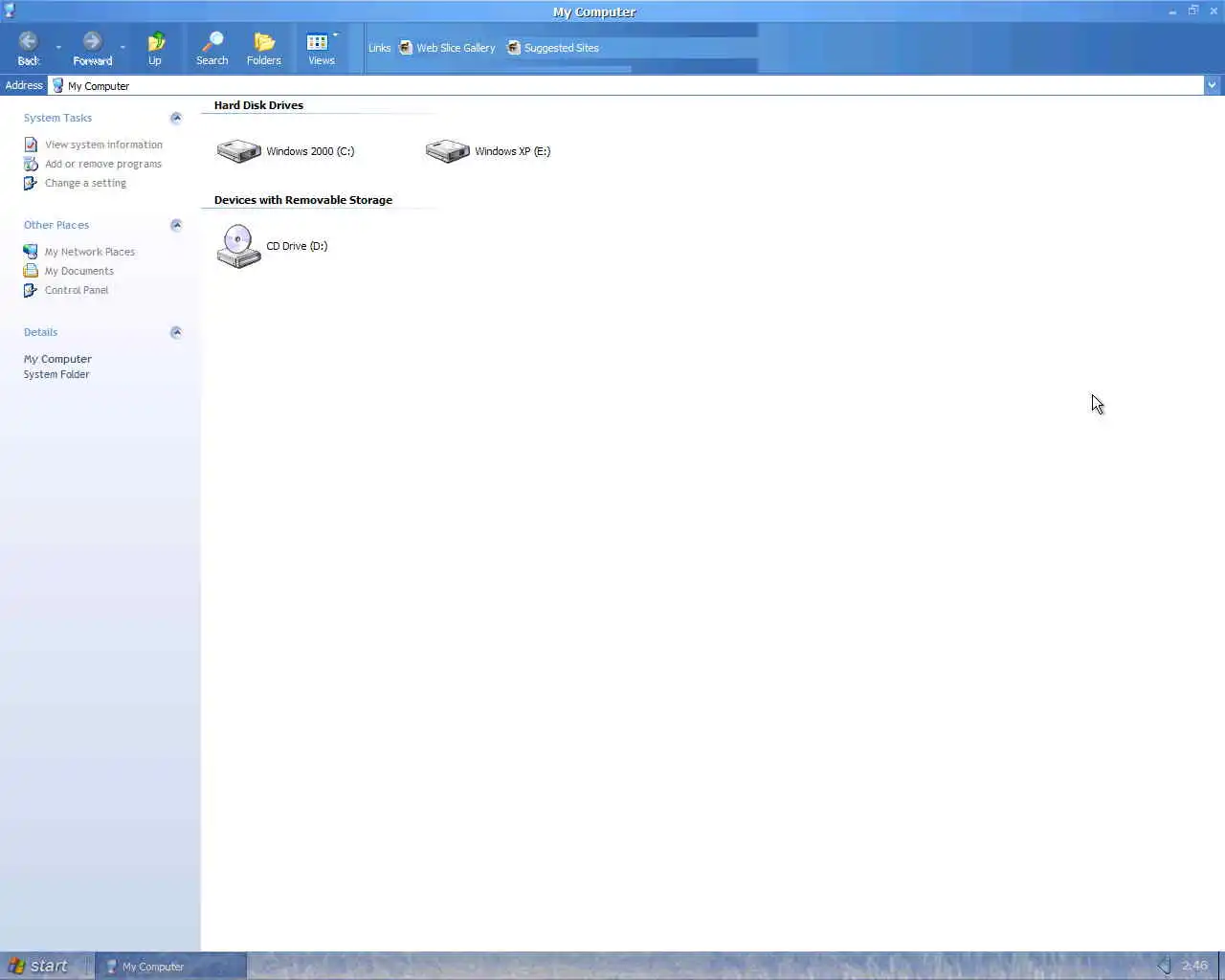This screenshot has width=1225, height=980.
Task: Click the Hard Disk Drives group header
Action: tap(258, 105)
